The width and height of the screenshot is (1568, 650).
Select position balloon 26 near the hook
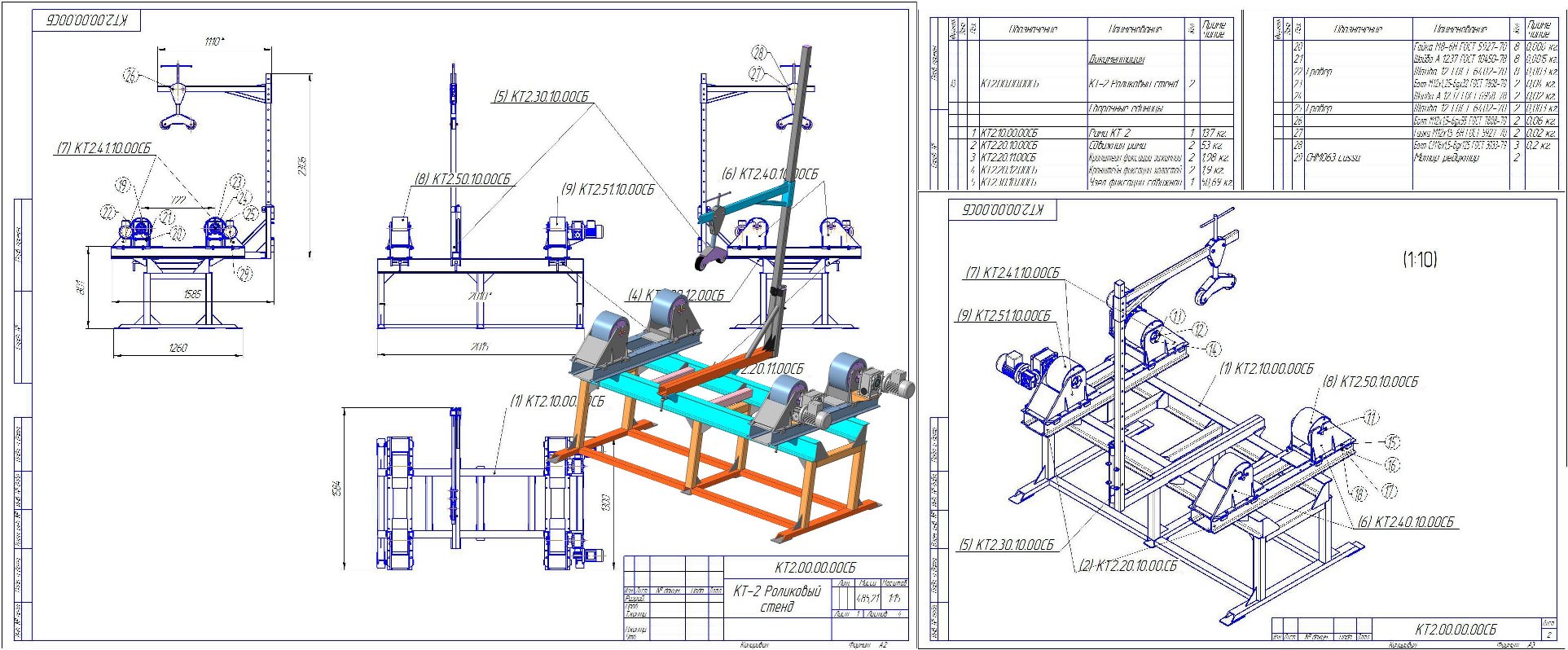[x=132, y=76]
